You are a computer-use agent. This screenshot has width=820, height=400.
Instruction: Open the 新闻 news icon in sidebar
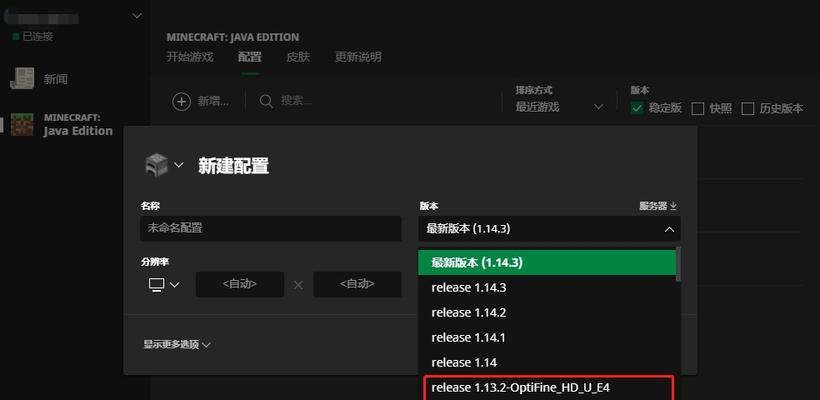(22, 78)
